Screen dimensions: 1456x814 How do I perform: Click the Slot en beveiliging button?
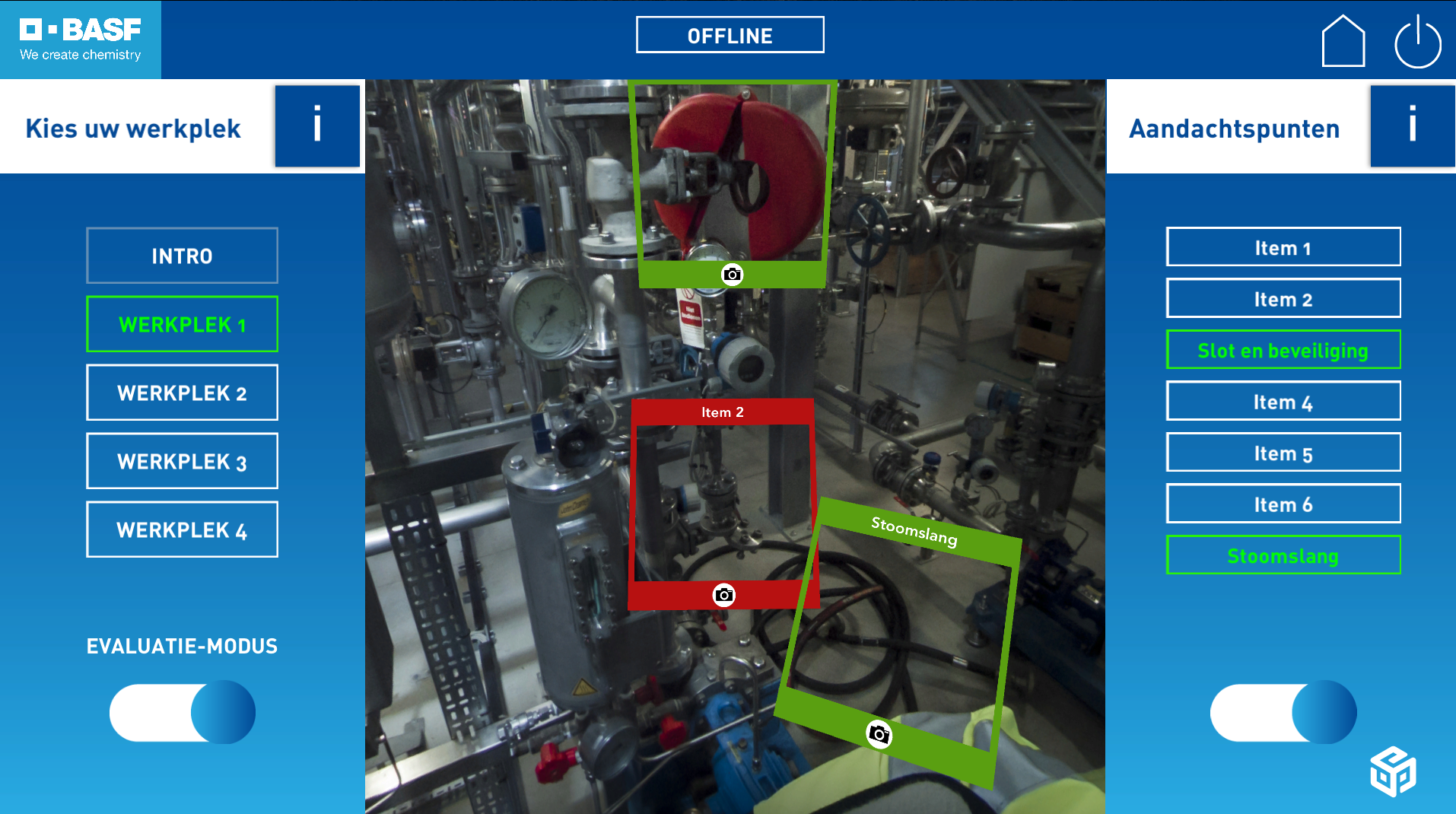(x=1283, y=350)
